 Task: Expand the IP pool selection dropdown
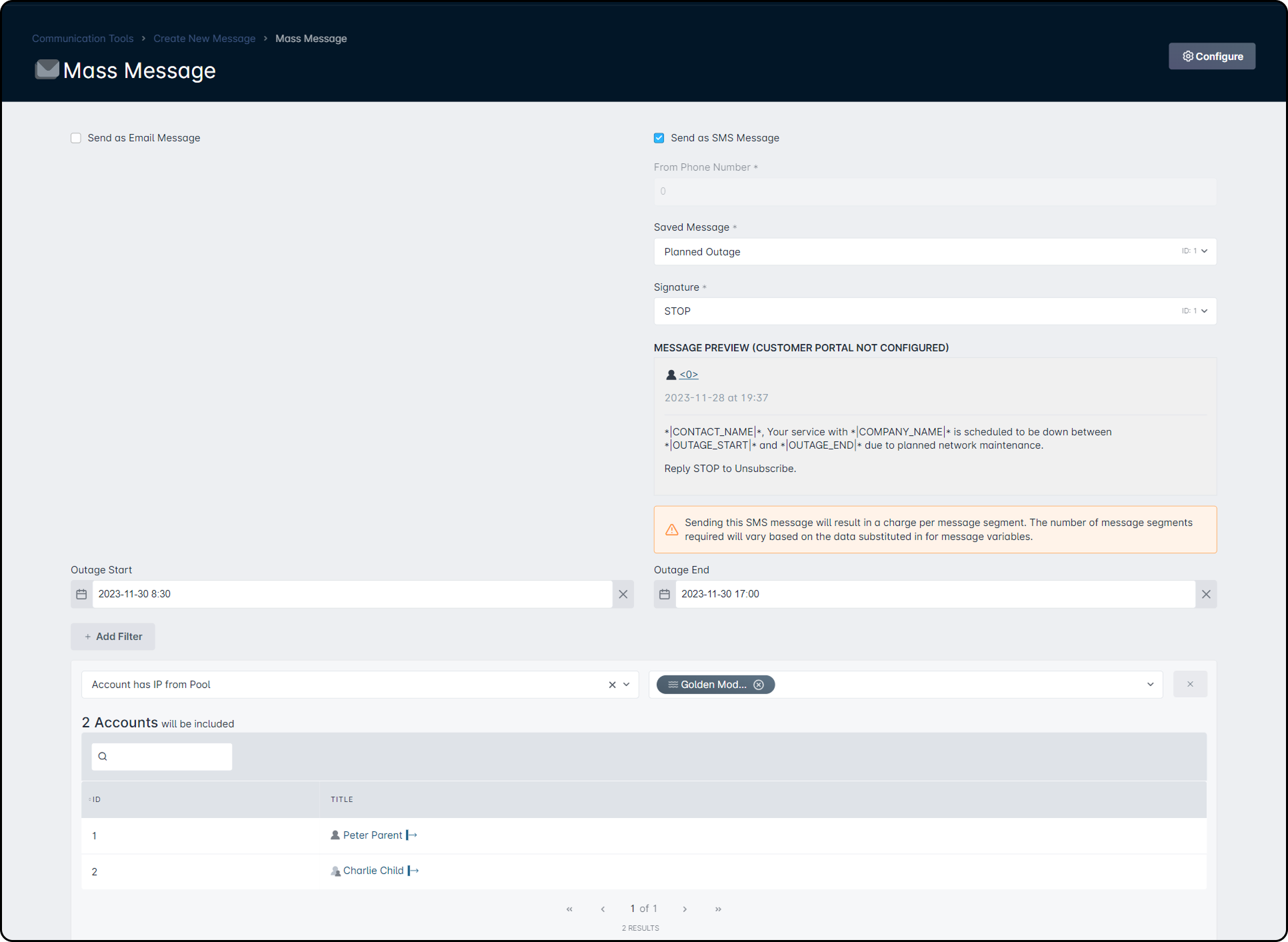(1150, 685)
